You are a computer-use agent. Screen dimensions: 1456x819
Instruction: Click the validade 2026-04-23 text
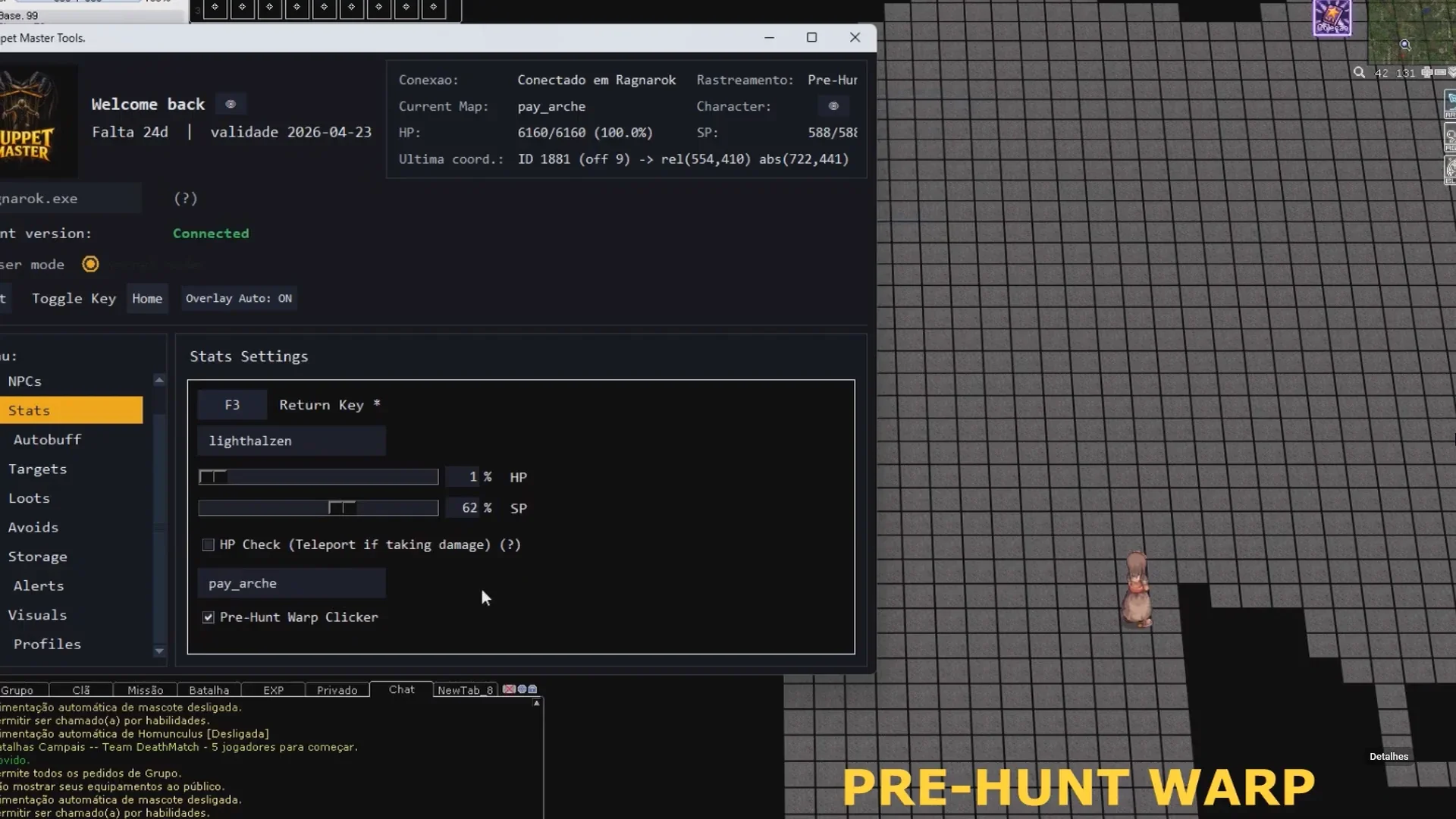pyautogui.click(x=290, y=132)
